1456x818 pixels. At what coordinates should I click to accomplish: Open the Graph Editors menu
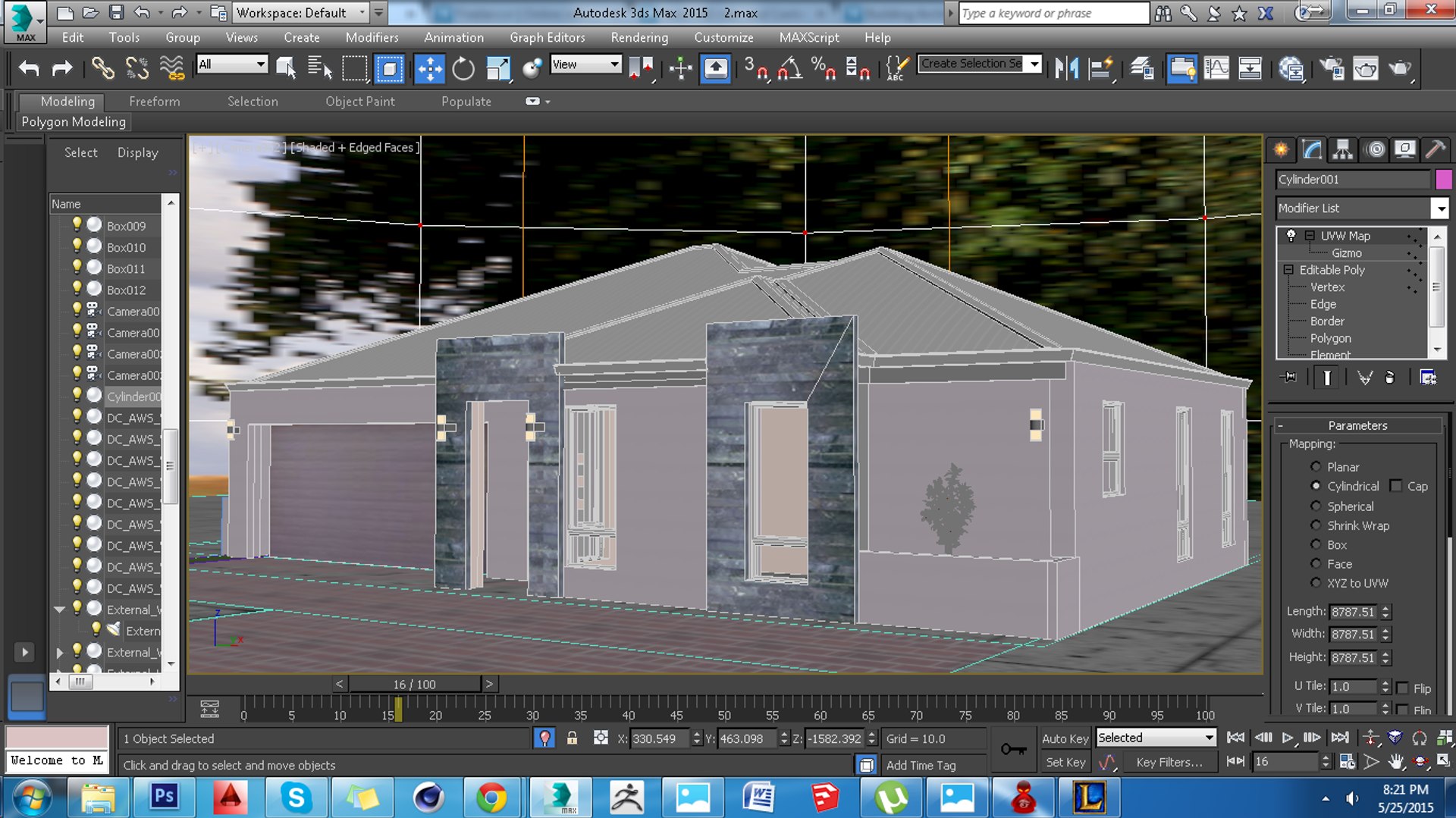[548, 37]
